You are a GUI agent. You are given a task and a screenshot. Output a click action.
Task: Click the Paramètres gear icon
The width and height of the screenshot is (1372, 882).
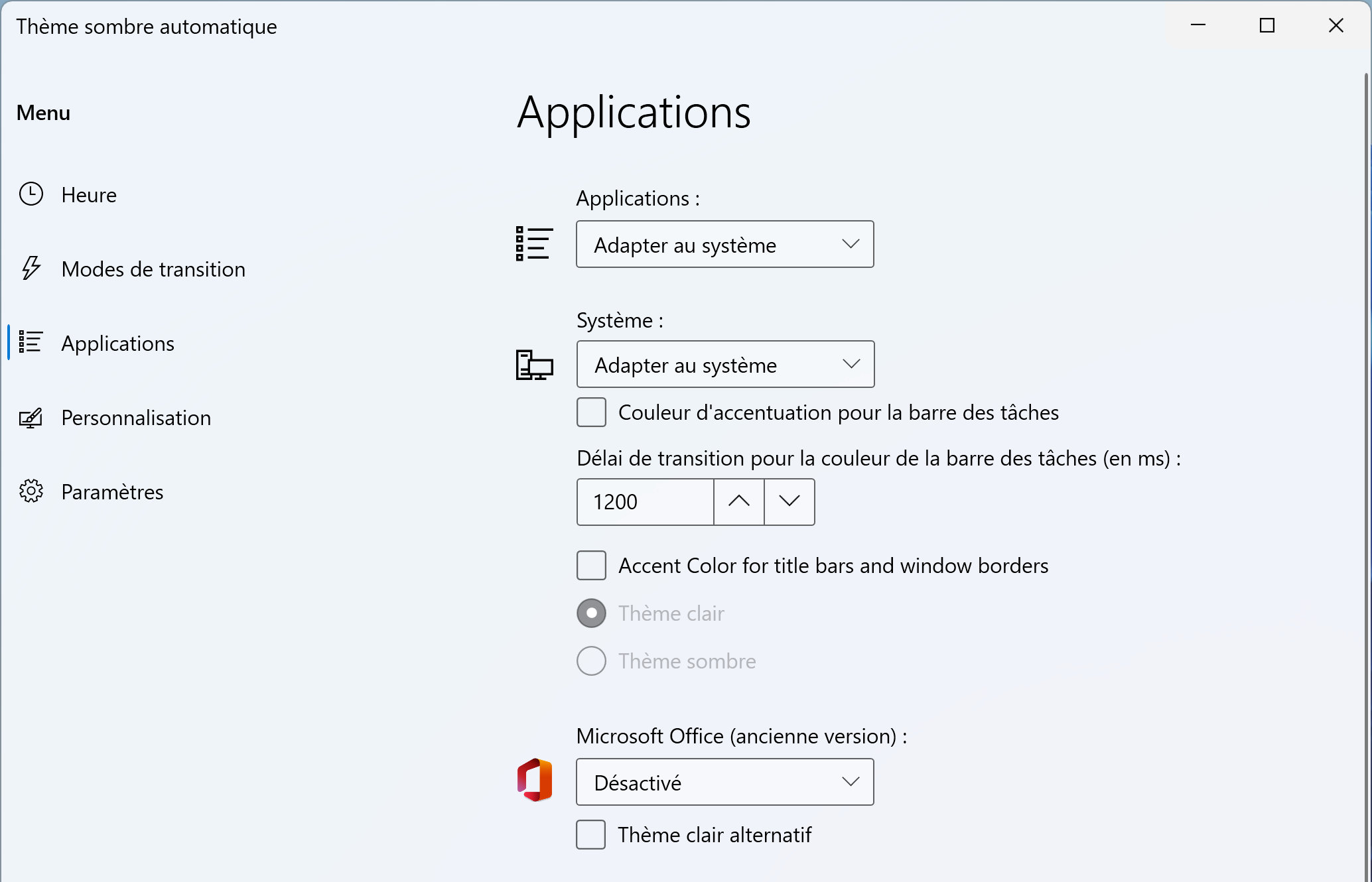[31, 491]
